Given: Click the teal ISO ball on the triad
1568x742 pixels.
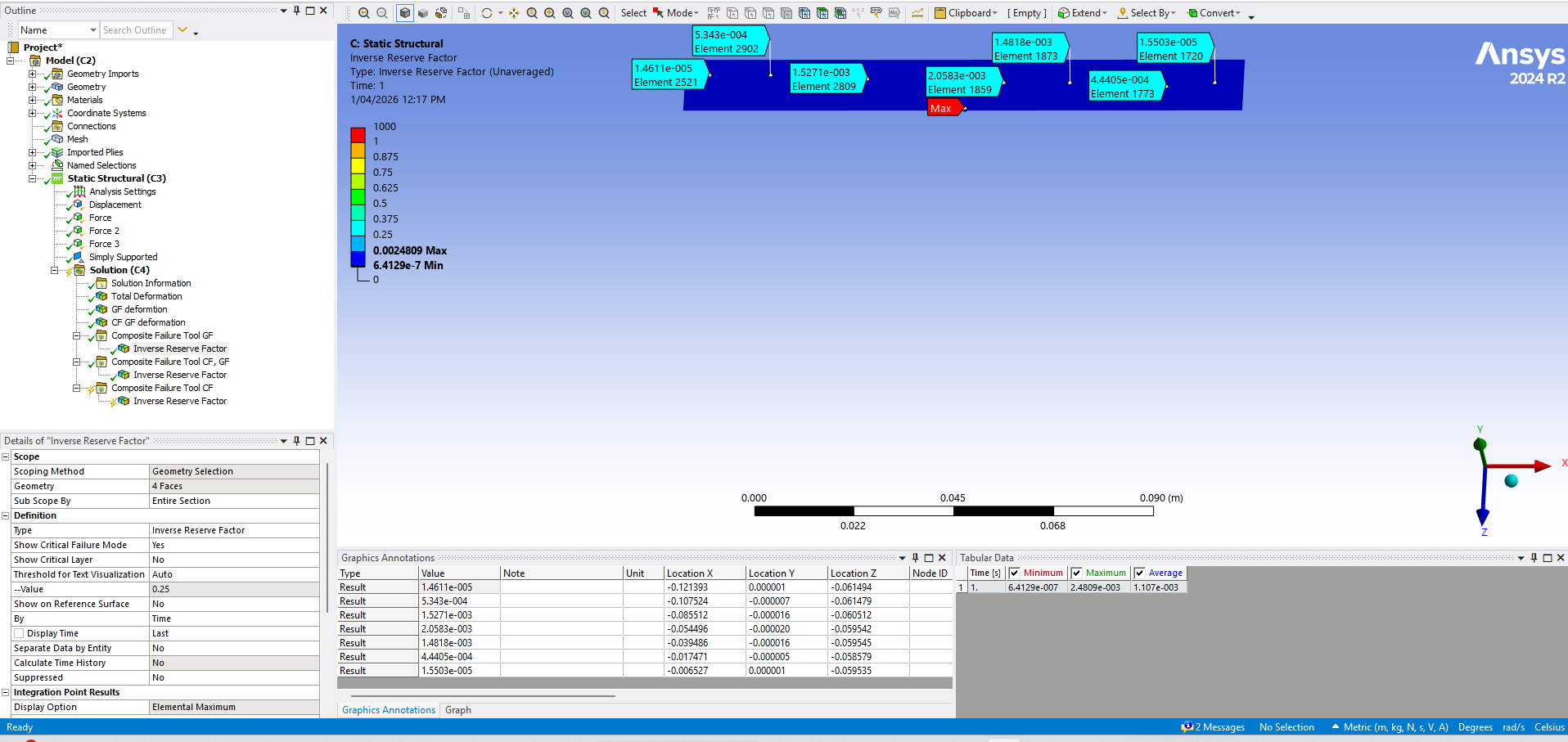Looking at the screenshot, I should 1512,481.
